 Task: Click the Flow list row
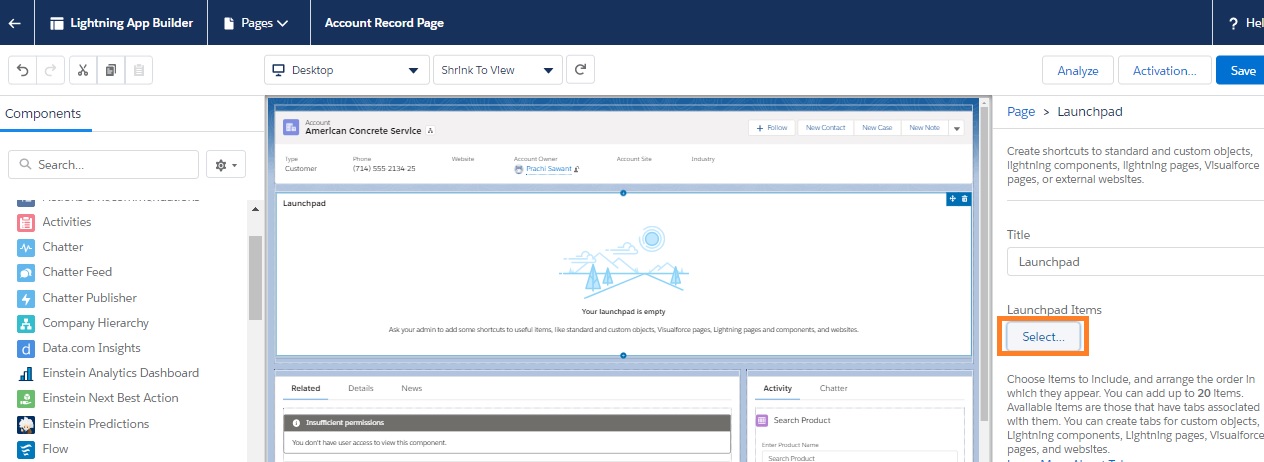pos(125,449)
